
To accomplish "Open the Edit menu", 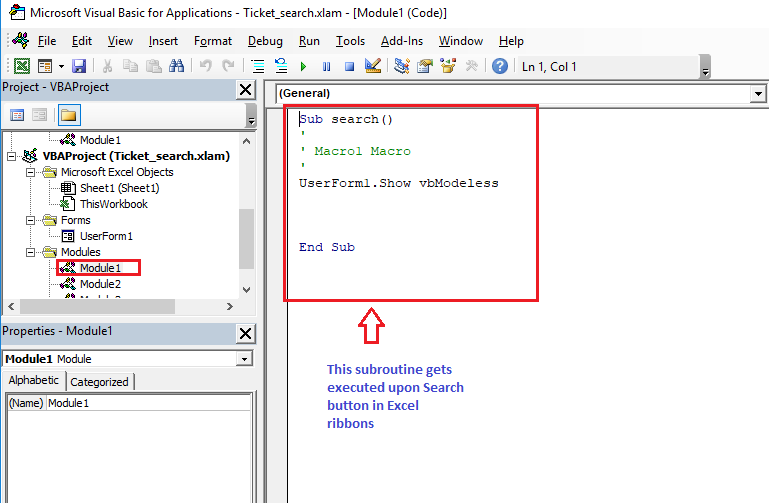I will coord(81,41).
